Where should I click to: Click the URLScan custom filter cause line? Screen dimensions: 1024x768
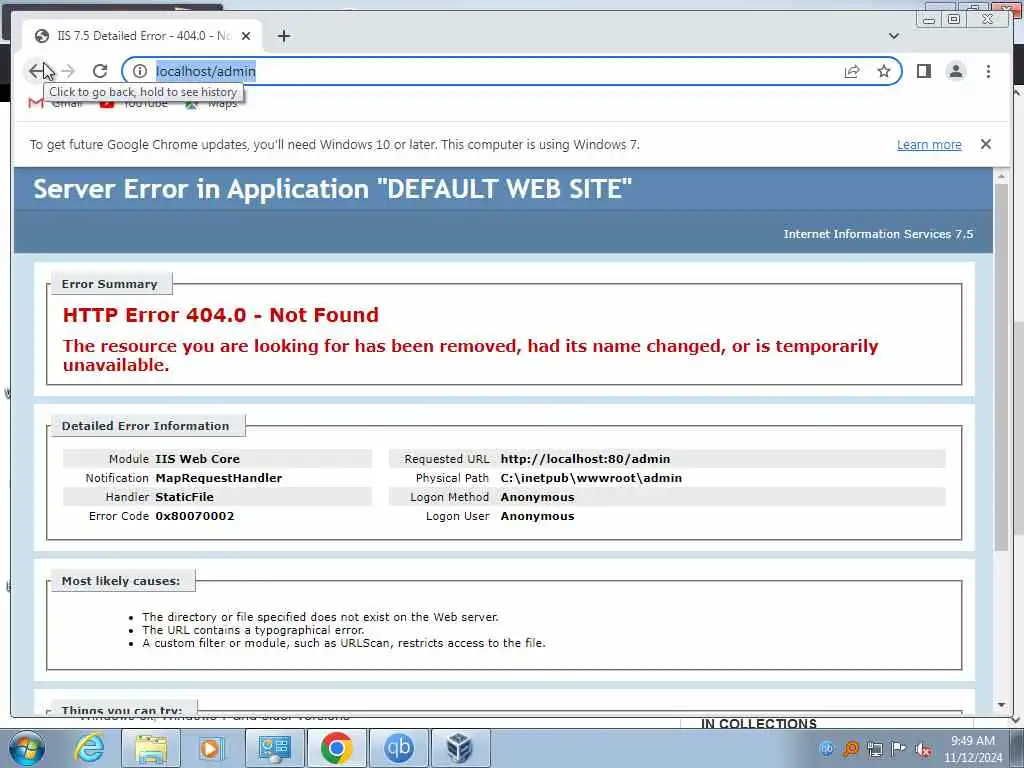[x=344, y=643]
